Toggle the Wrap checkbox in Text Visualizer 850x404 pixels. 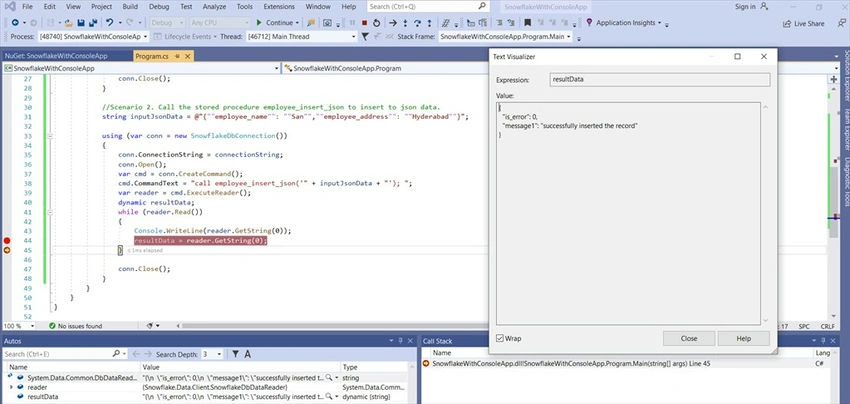[x=500, y=338]
